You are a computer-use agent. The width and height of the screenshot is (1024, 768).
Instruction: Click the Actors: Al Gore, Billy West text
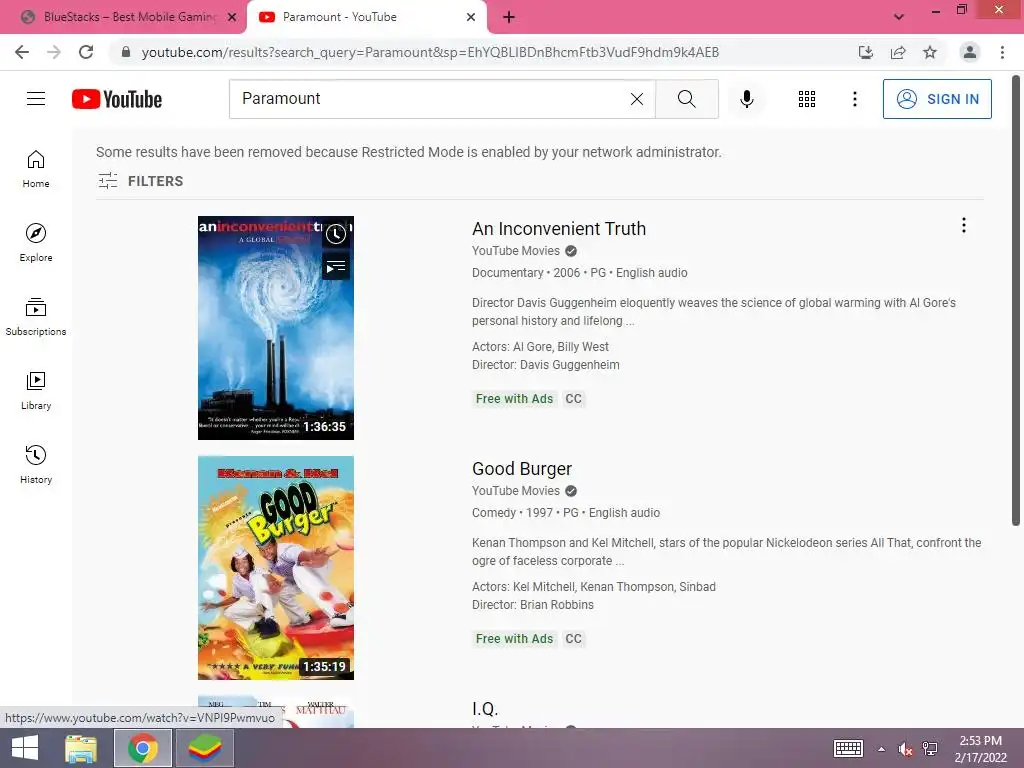click(x=540, y=347)
